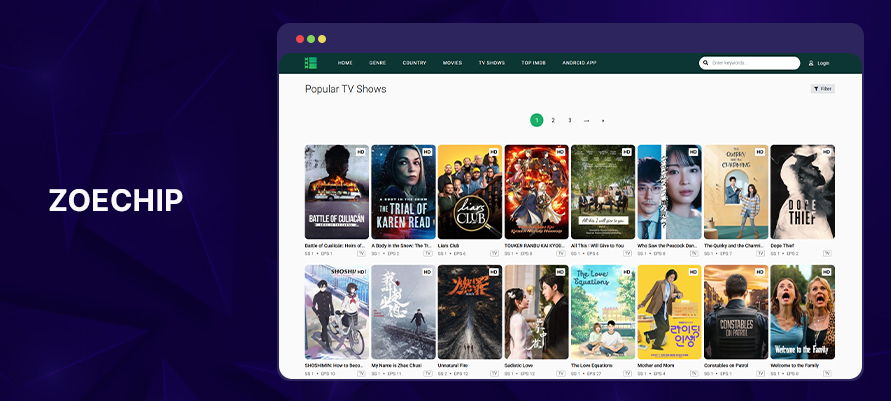This screenshot has height=401, width=891.
Task: Click the TV tag under Dope Thief
Action: pos(827,253)
